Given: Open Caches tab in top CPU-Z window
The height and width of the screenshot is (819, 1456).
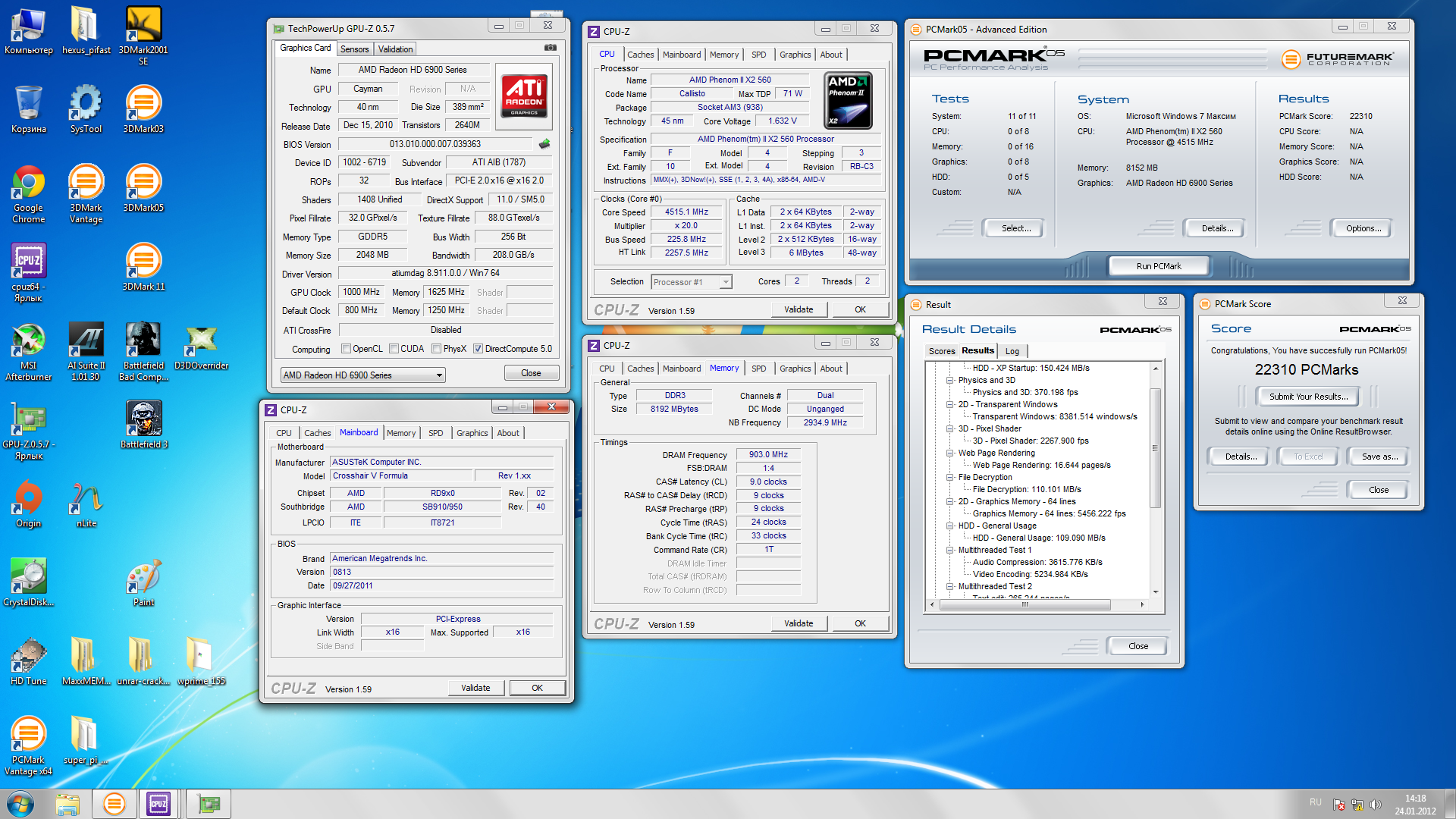Looking at the screenshot, I should click(x=640, y=55).
